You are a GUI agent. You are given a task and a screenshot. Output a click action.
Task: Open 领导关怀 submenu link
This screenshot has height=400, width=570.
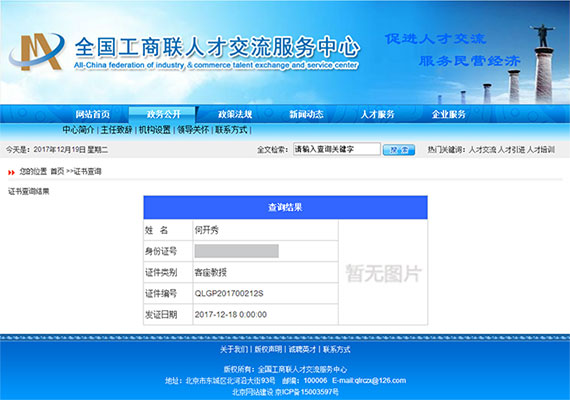click(193, 130)
